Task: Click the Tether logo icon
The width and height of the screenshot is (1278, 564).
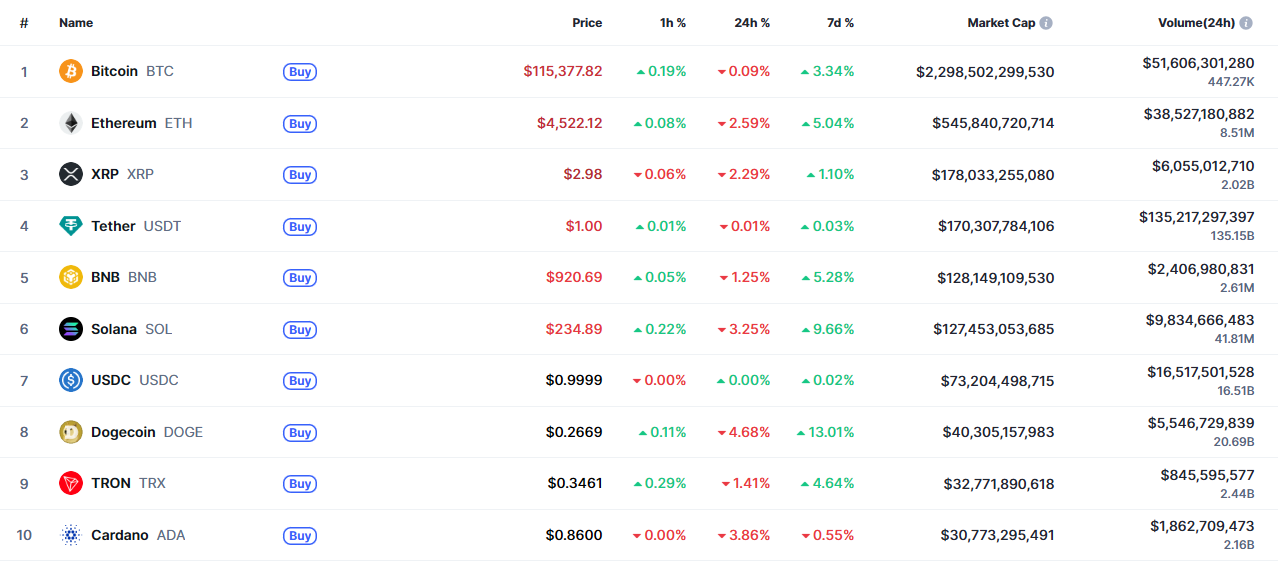Action: (x=70, y=226)
